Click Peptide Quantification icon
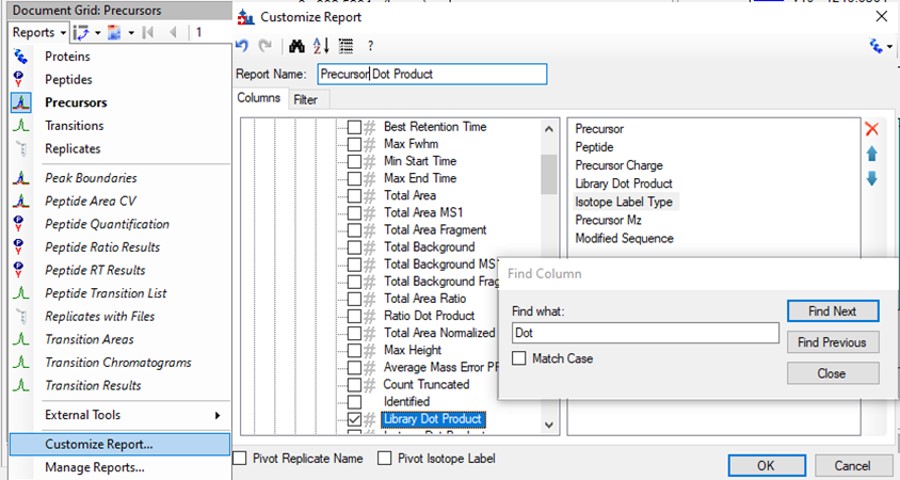 (19, 224)
